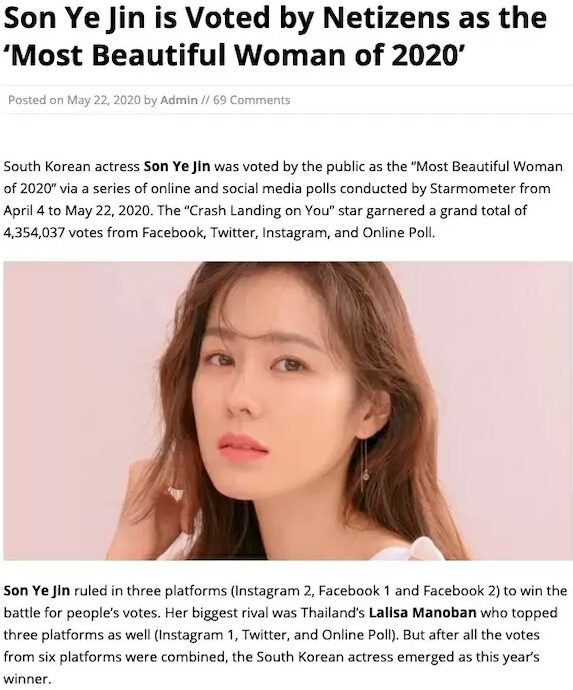View the 69 Comments link
This screenshot has width=573, height=690.
(252, 100)
